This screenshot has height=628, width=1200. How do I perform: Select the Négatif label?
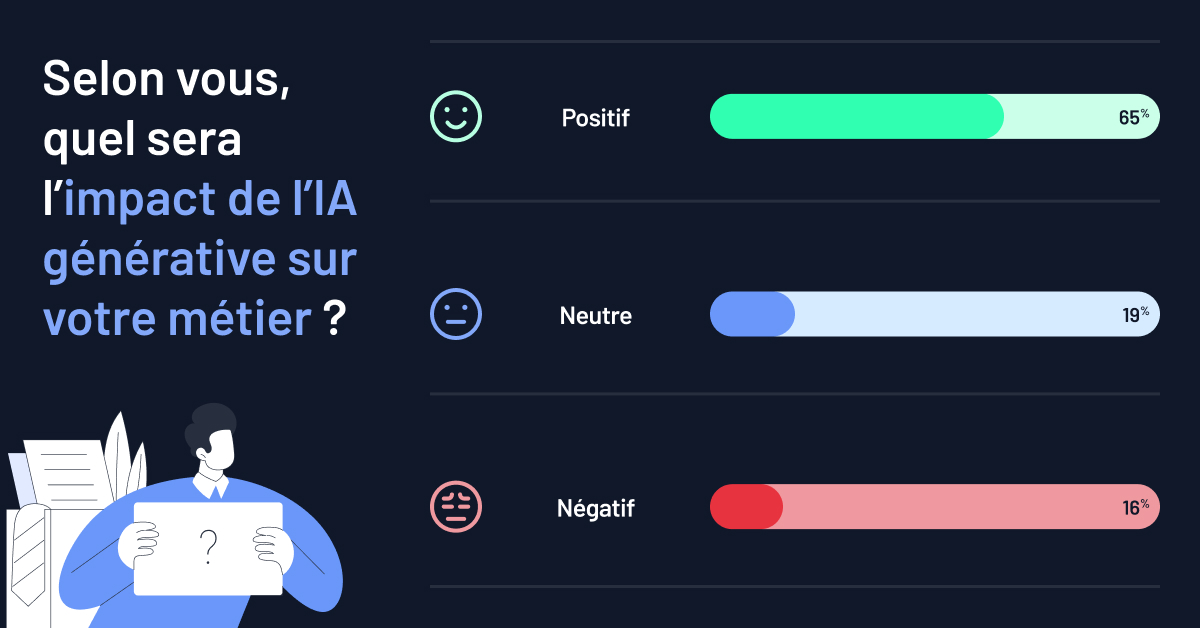pyautogui.click(x=596, y=508)
